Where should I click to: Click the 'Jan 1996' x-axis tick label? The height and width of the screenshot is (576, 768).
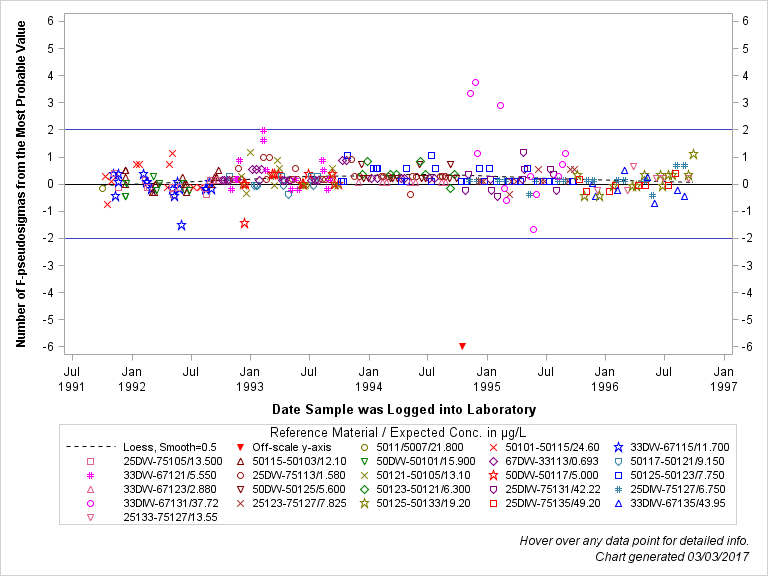tap(605, 379)
